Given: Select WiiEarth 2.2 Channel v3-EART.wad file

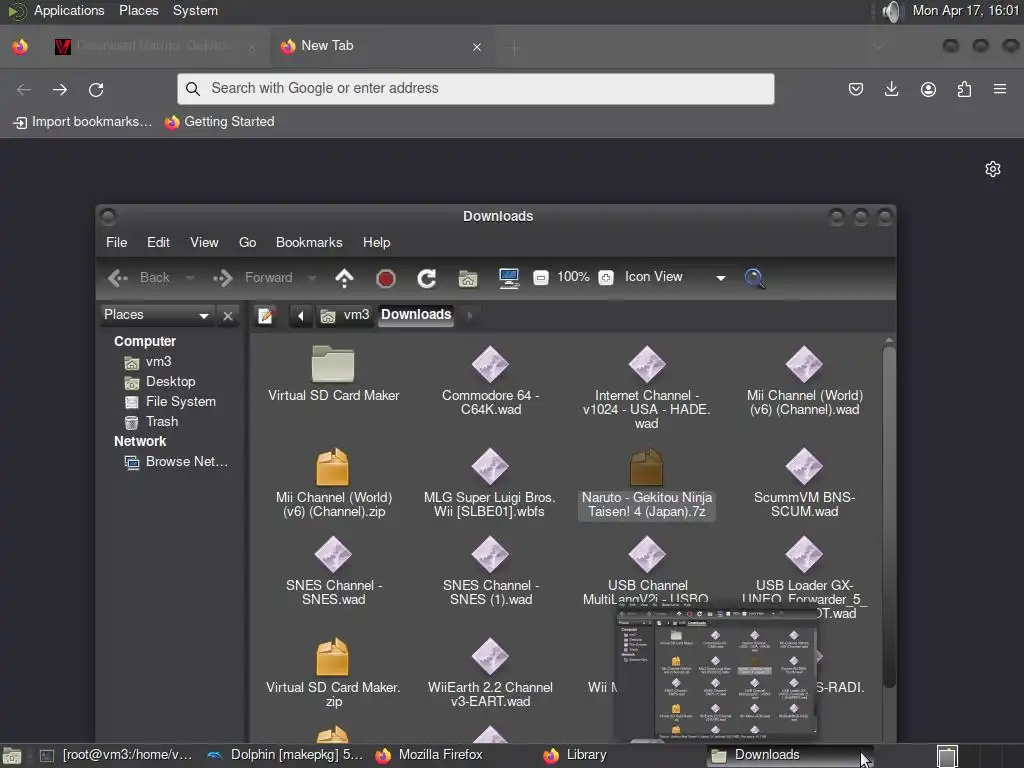Looking at the screenshot, I should [x=490, y=673].
